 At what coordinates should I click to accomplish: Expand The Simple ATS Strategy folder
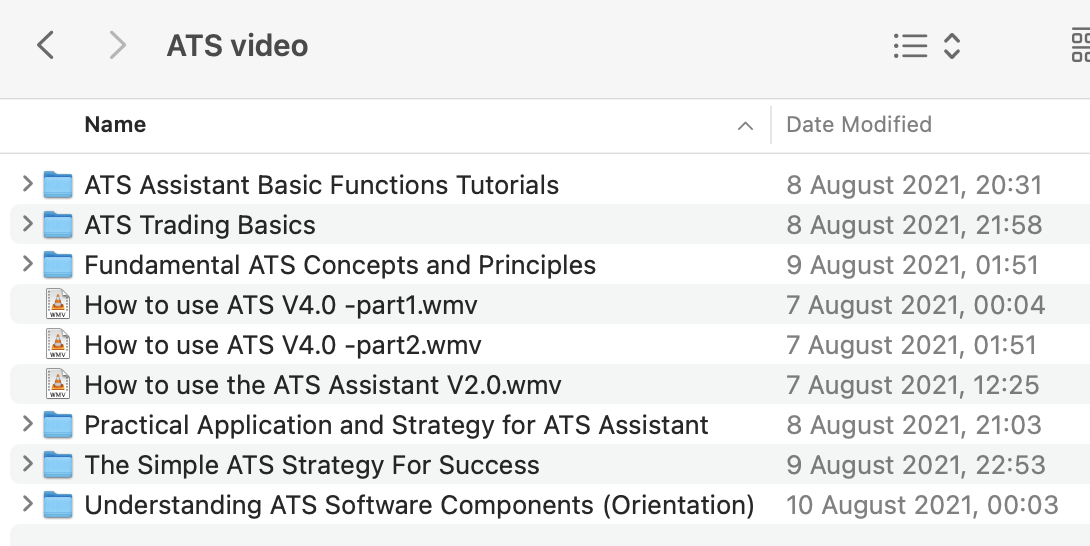point(28,464)
